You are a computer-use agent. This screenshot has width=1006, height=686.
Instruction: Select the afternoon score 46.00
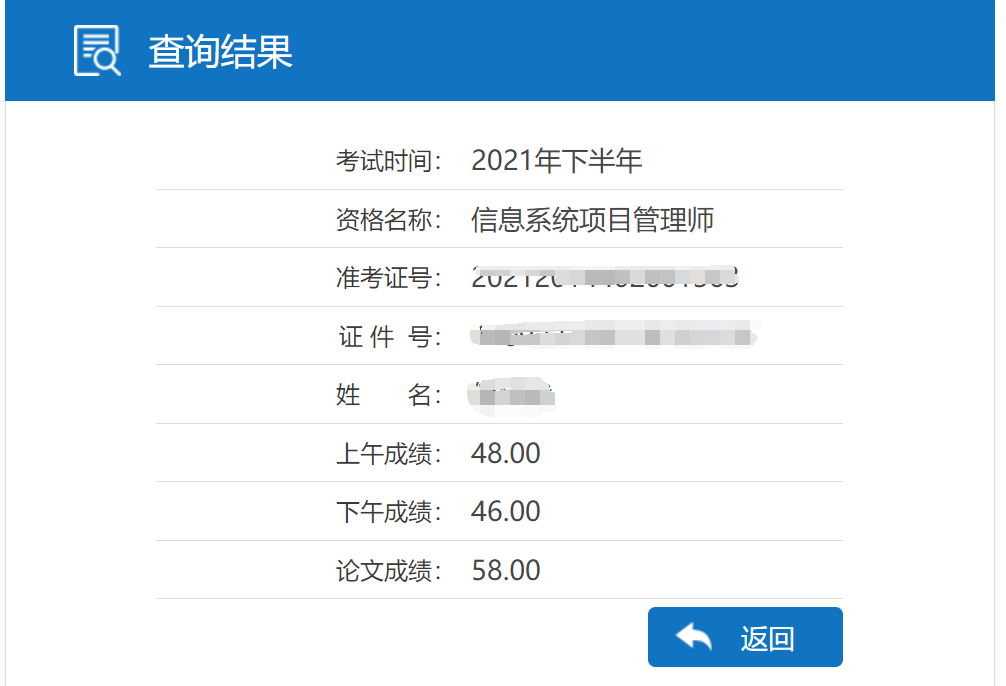(505, 512)
